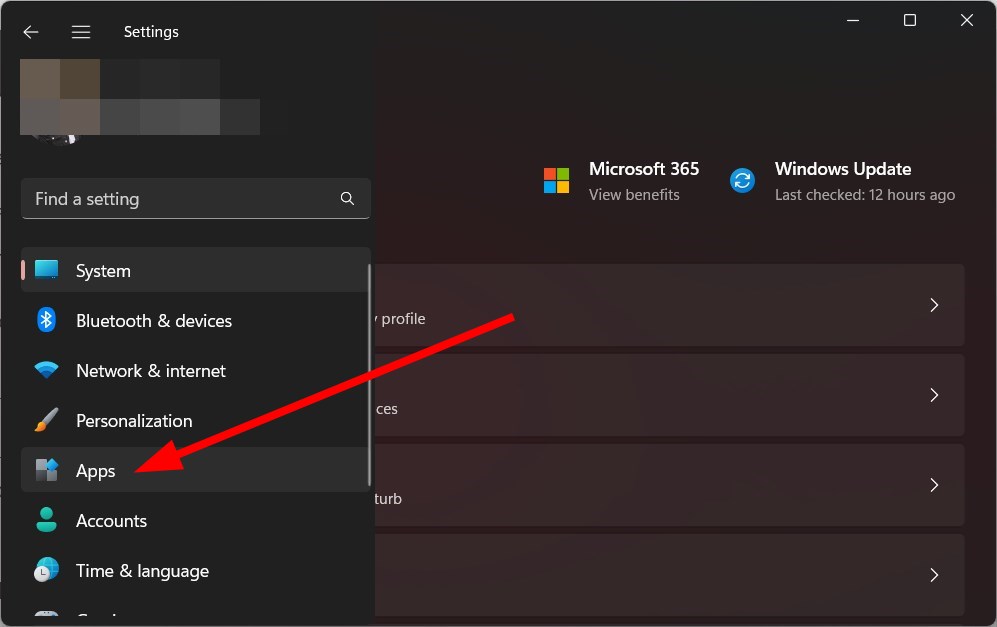The height and width of the screenshot is (627, 997).
Task: Open the navigation hamburger menu
Action: (x=81, y=31)
